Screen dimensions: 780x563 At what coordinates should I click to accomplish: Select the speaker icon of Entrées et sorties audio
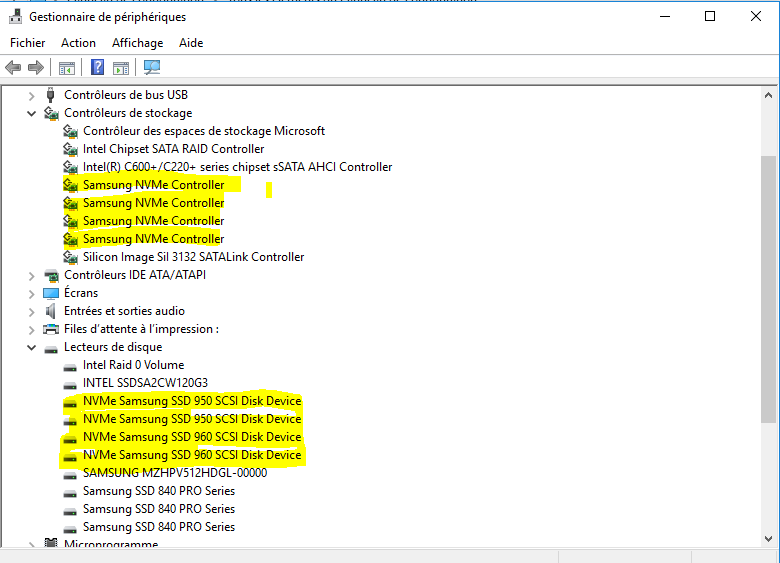[x=50, y=311]
